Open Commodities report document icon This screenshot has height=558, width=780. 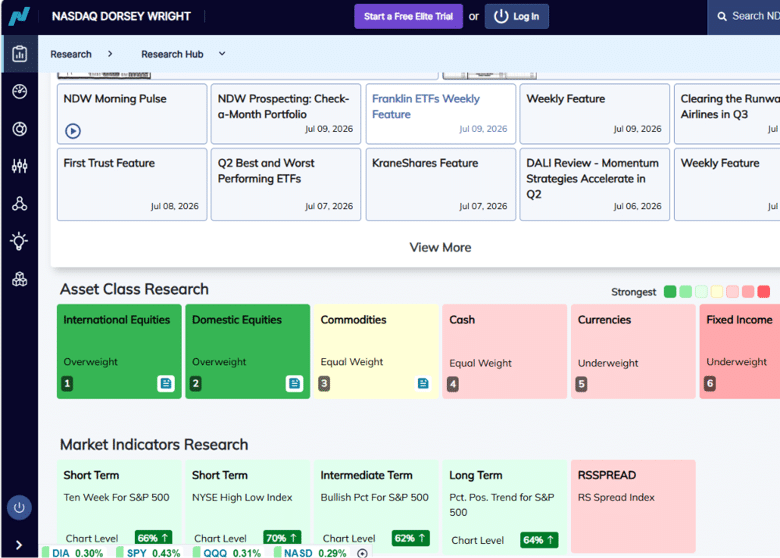pos(423,383)
